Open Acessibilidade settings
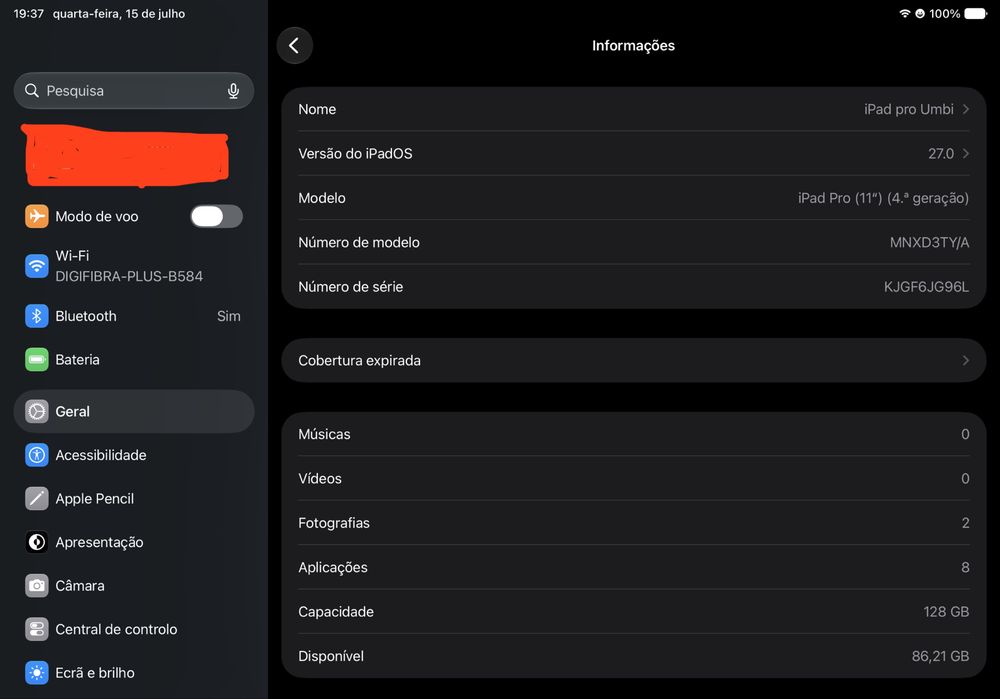The image size is (1000, 699). [134, 455]
